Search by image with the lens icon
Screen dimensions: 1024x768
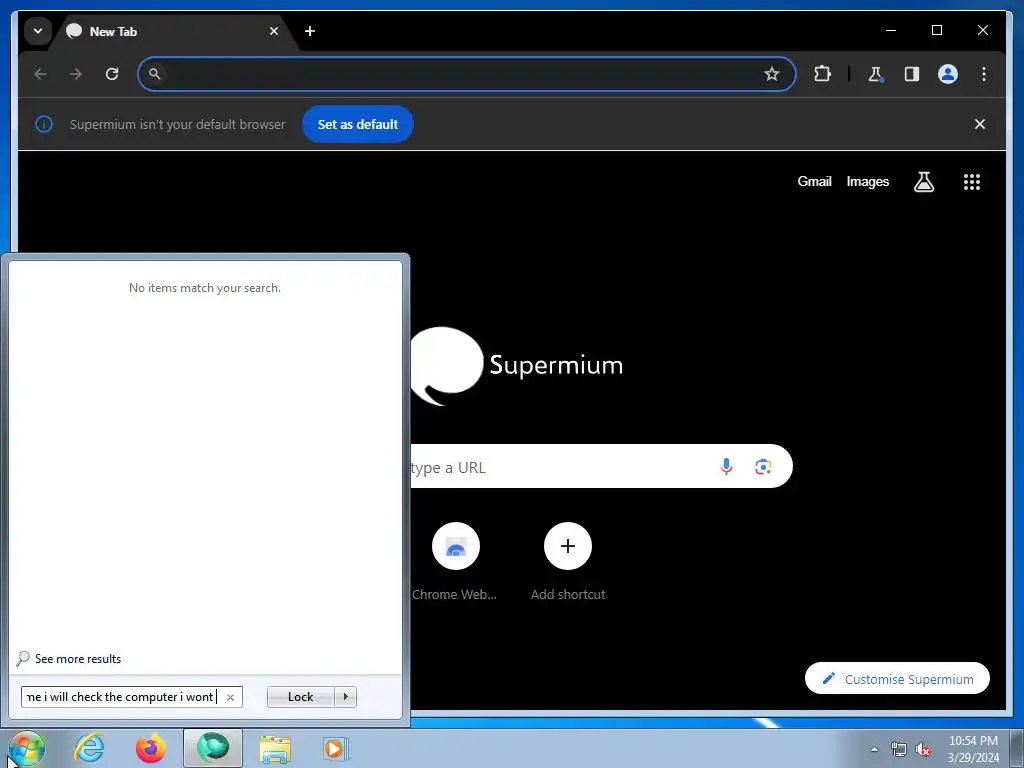point(763,466)
